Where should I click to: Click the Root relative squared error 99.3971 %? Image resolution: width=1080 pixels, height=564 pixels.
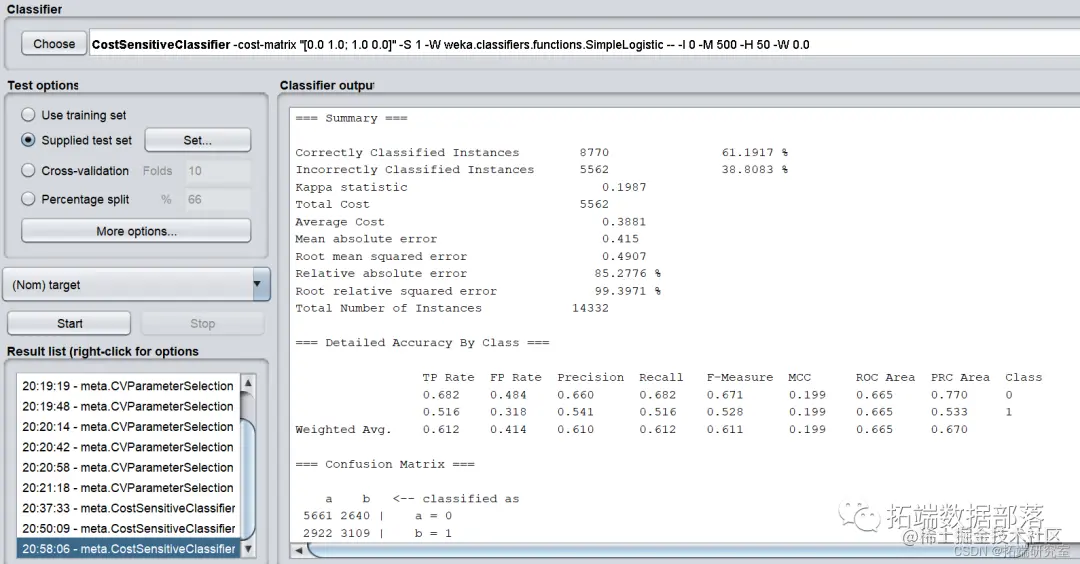[x=627, y=291]
